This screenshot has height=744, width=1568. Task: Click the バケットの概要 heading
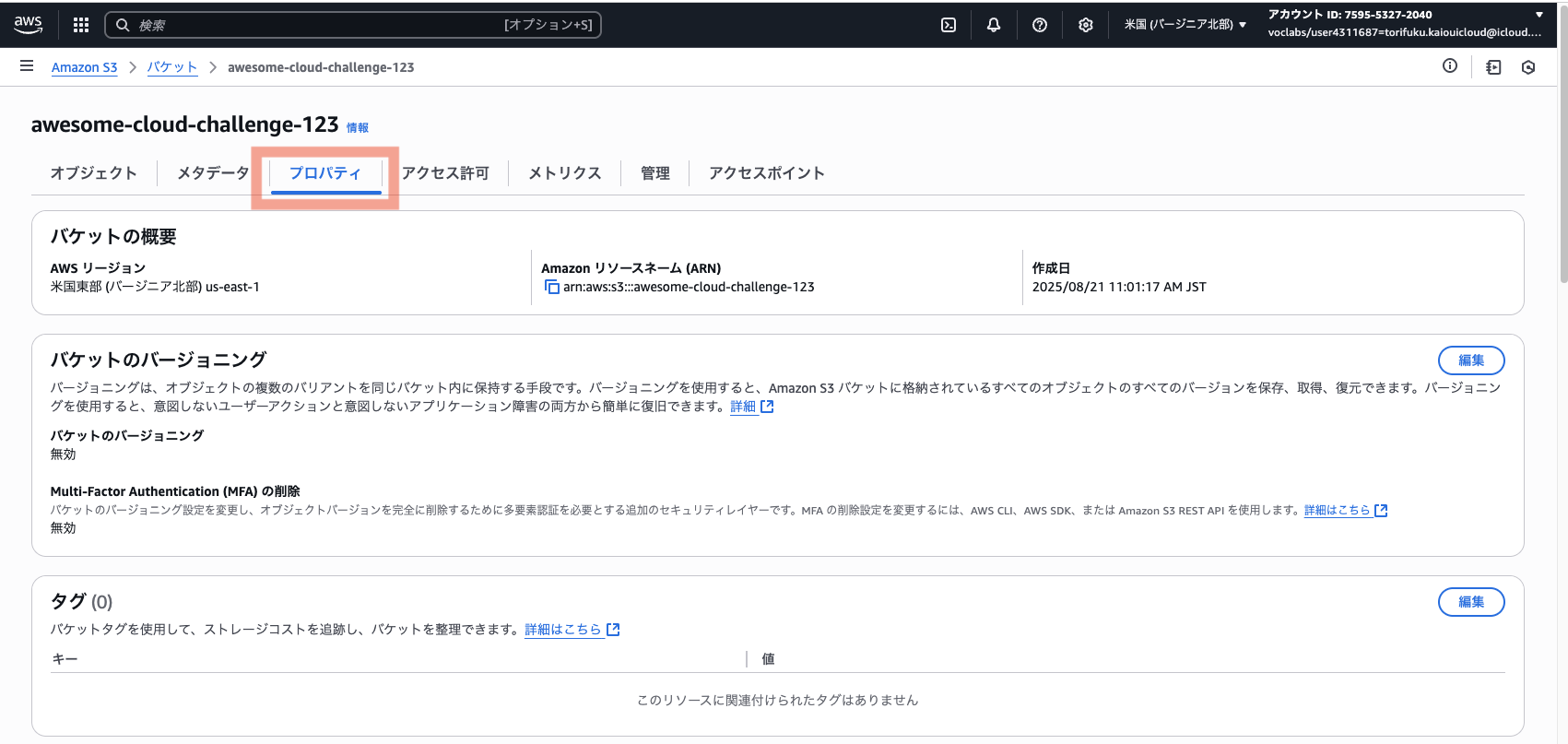tap(113, 237)
